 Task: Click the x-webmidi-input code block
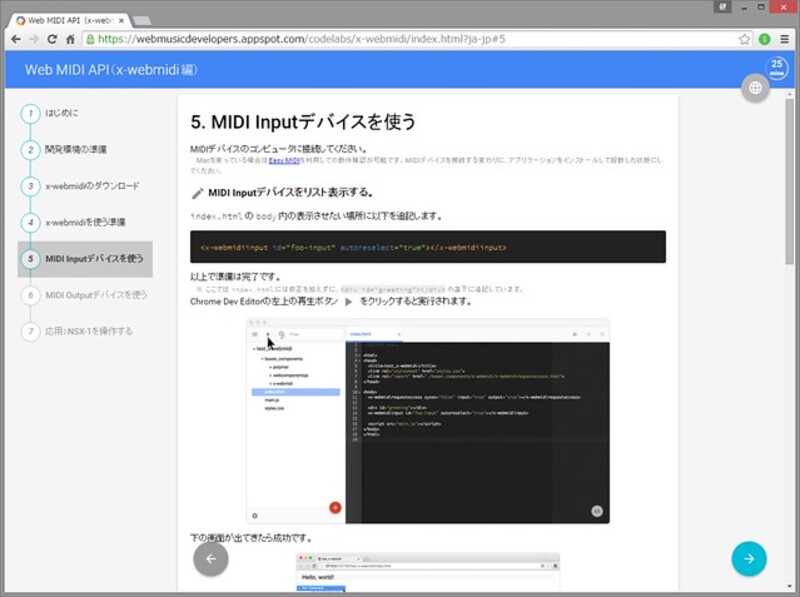428,247
